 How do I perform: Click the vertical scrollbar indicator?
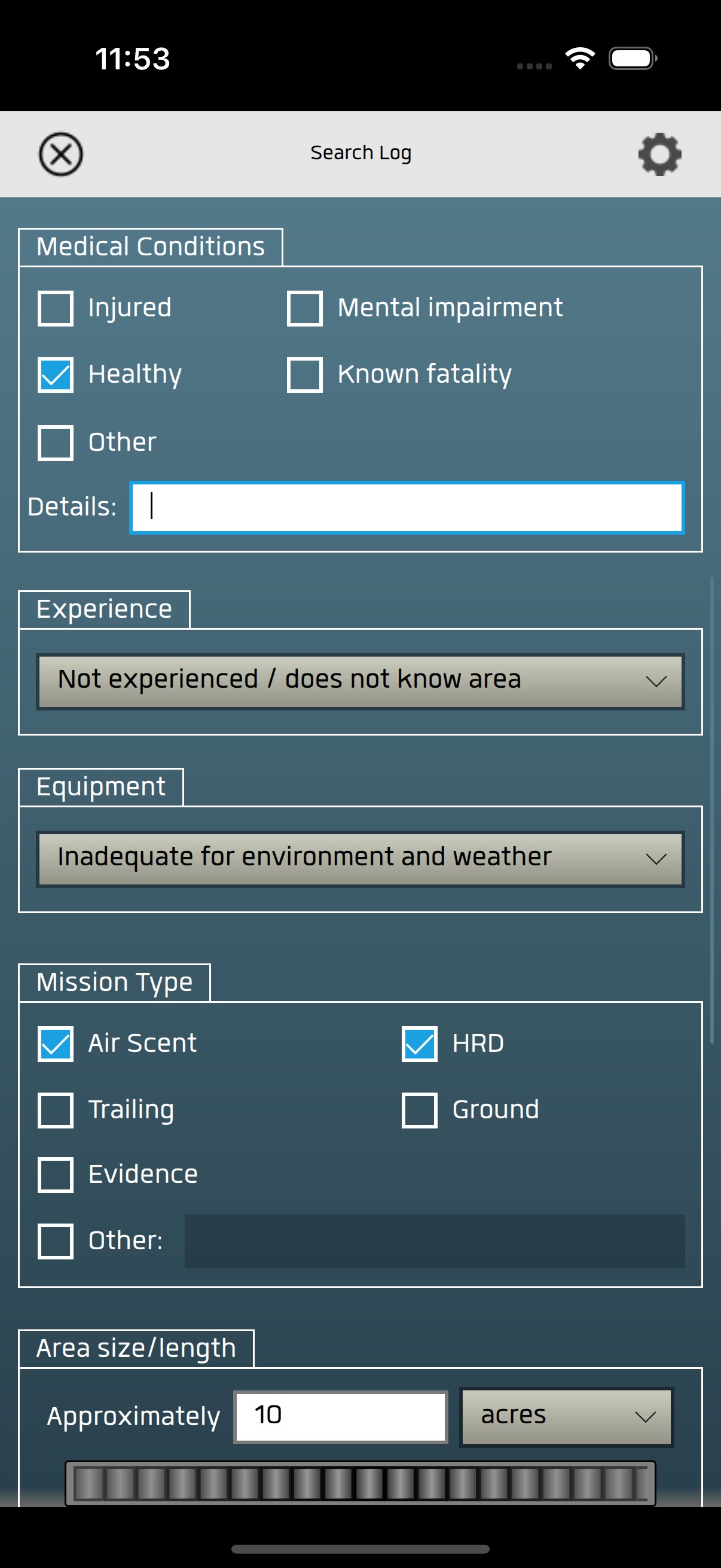pyautogui.click(x=712, y=810)
